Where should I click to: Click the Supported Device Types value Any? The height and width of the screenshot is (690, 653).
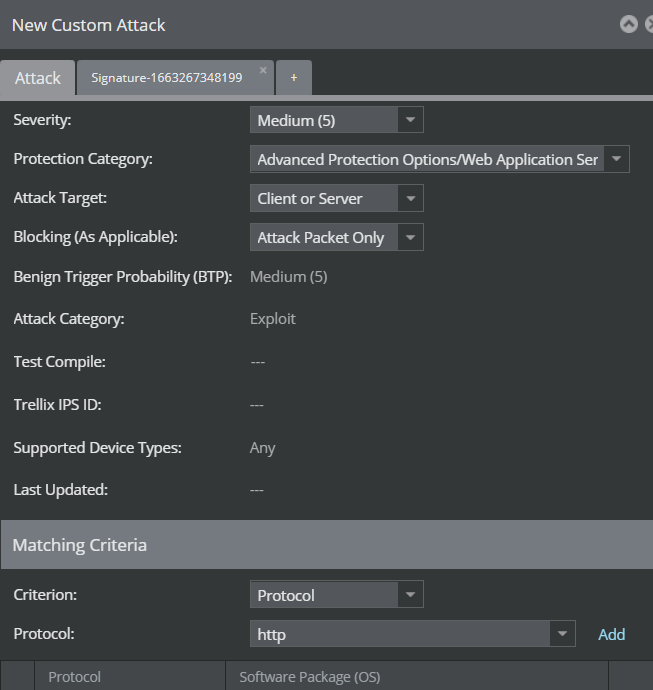(262, 448)
